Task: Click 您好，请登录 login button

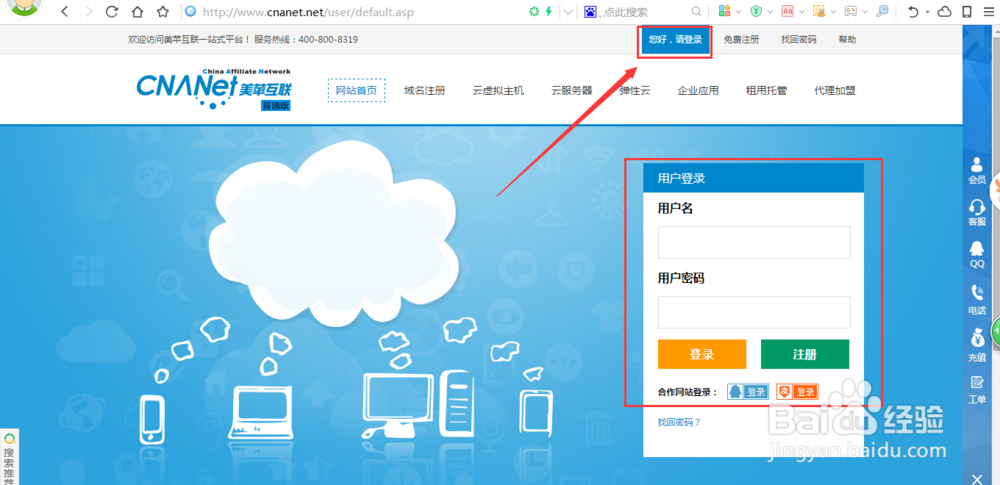Action: point(675,40)
